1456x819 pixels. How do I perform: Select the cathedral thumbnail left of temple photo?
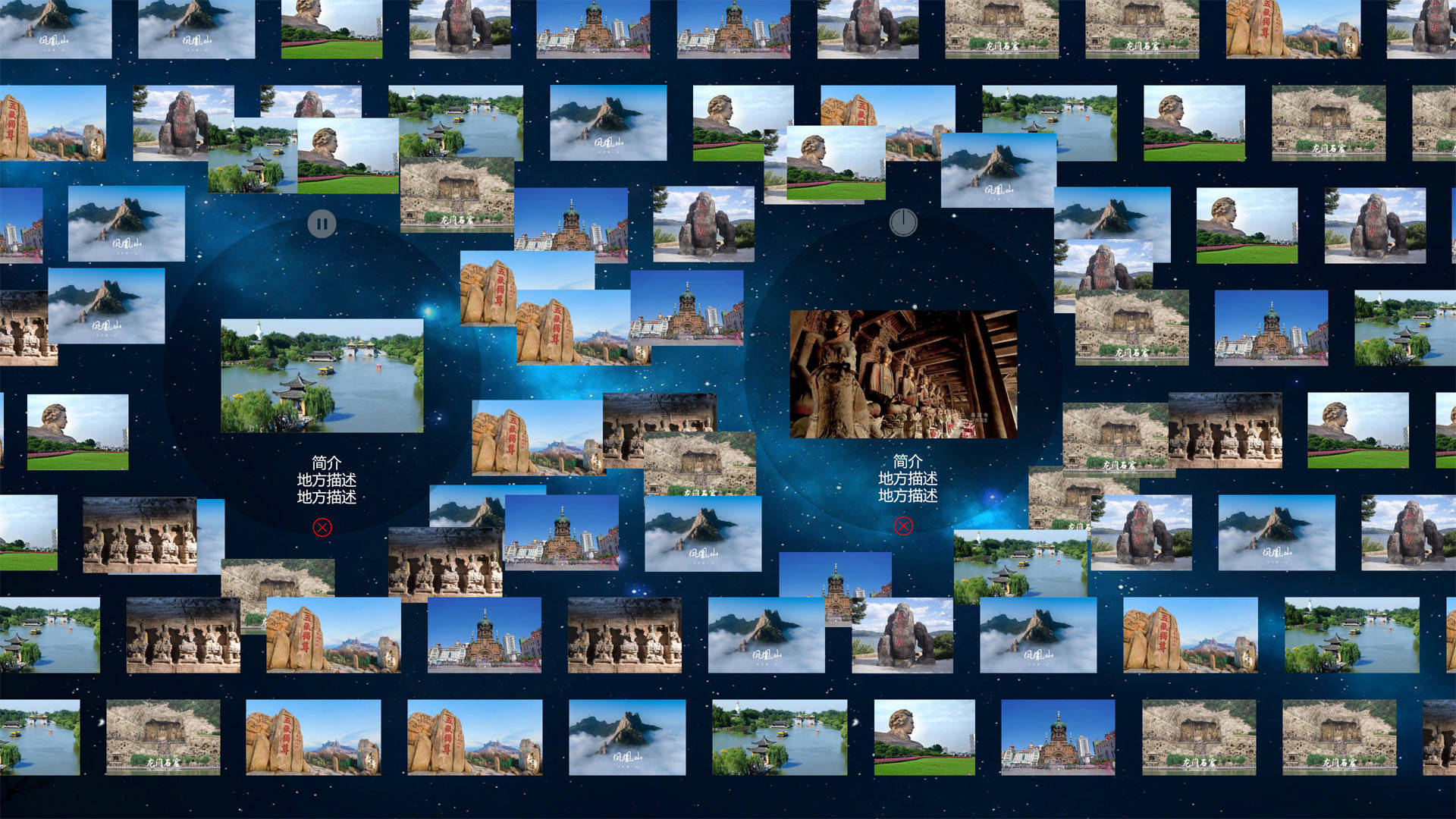pos(686,307)
